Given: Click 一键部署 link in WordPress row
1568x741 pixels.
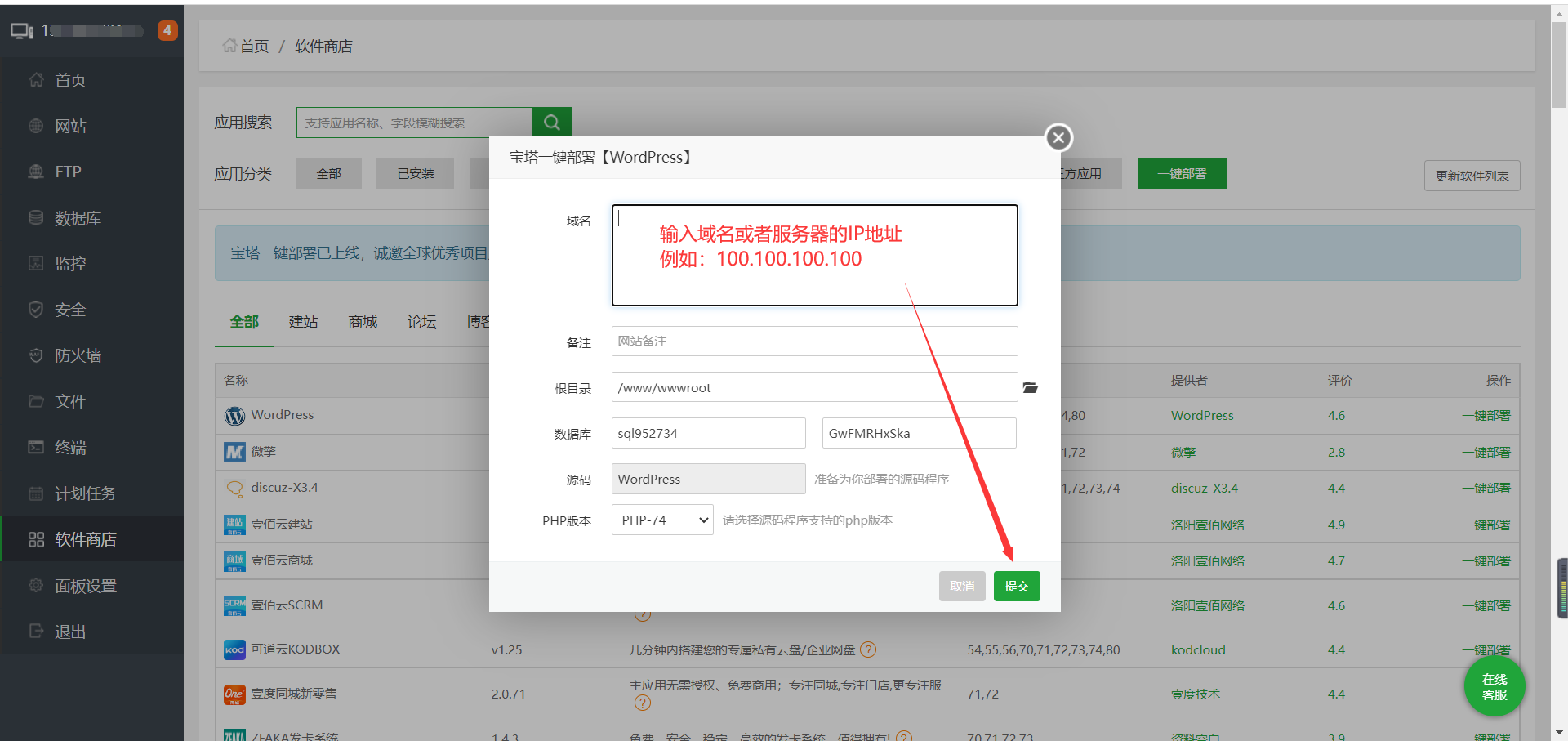Looking at the screenshot, I should pyautogui.click(x=1486, y=415).
